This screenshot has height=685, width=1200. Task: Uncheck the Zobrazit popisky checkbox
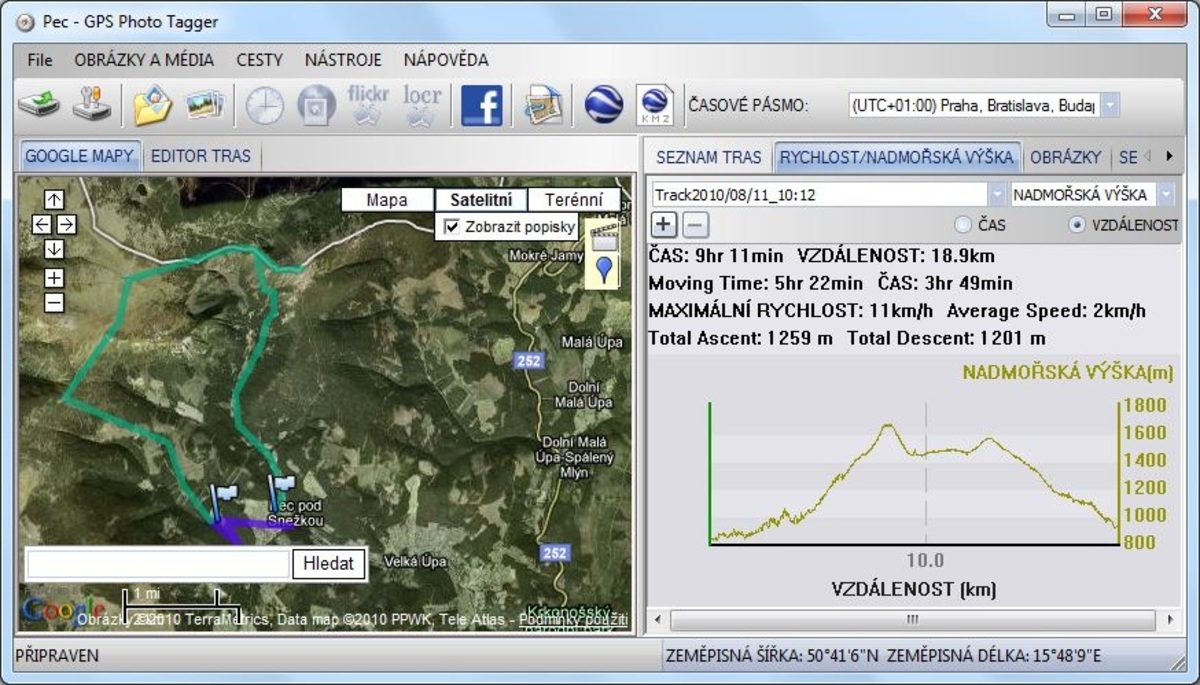(x=452, y=227)
